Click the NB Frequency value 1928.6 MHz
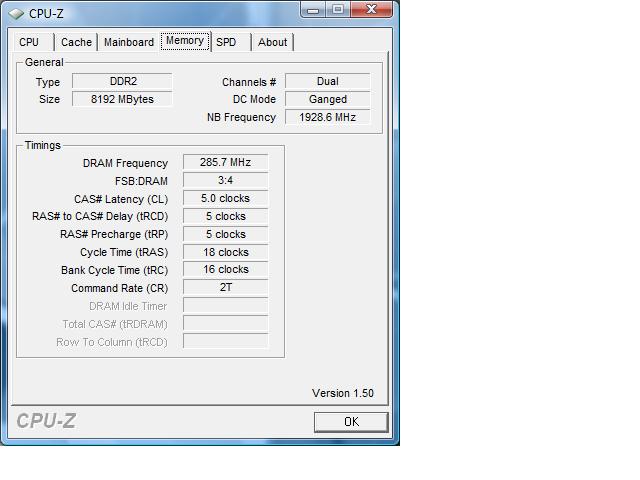 328,117
